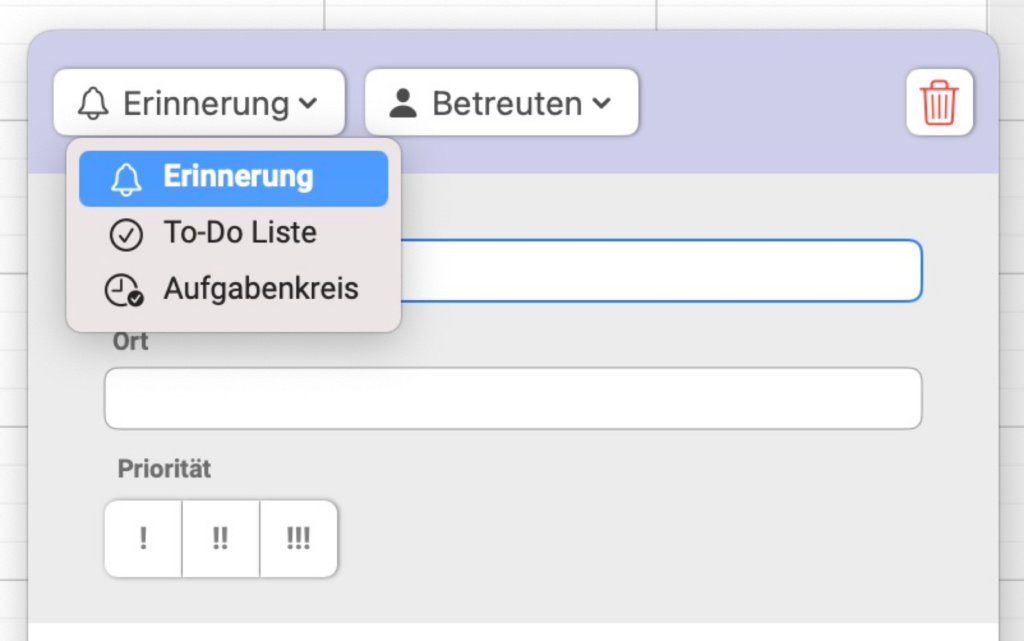The width and height of the screenshot is (1024, 641).
Task: Click the bell icon on the Erinnerung button
Action: click(93, 103)
